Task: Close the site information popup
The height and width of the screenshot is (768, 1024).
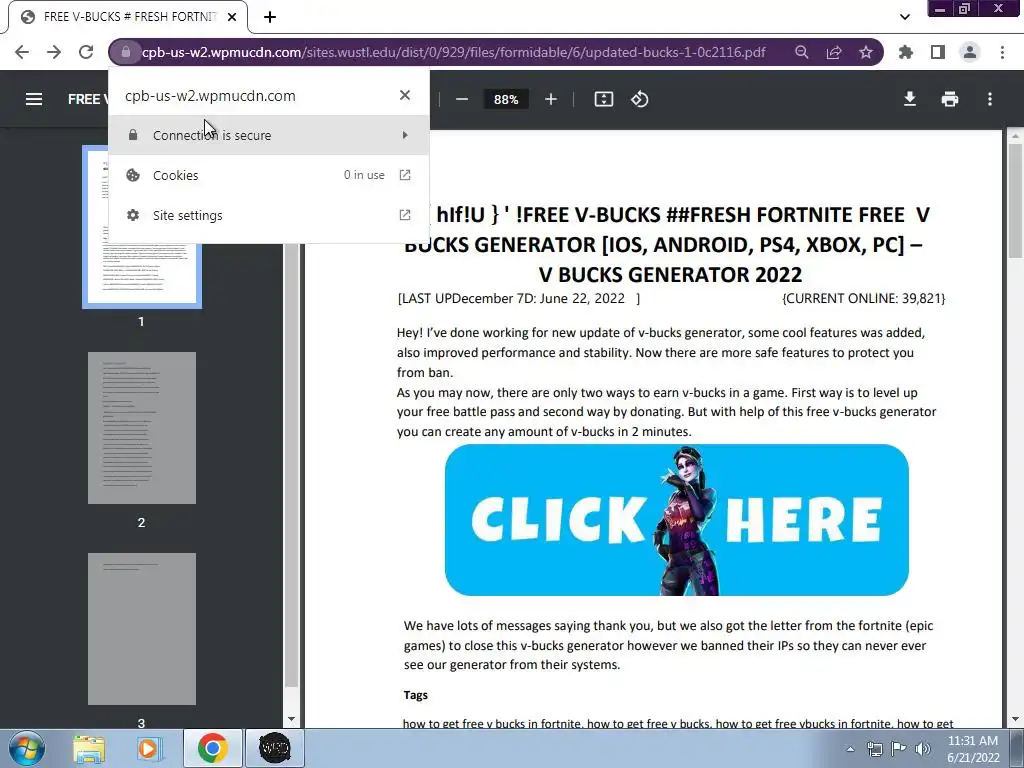Action: [405, 95]
